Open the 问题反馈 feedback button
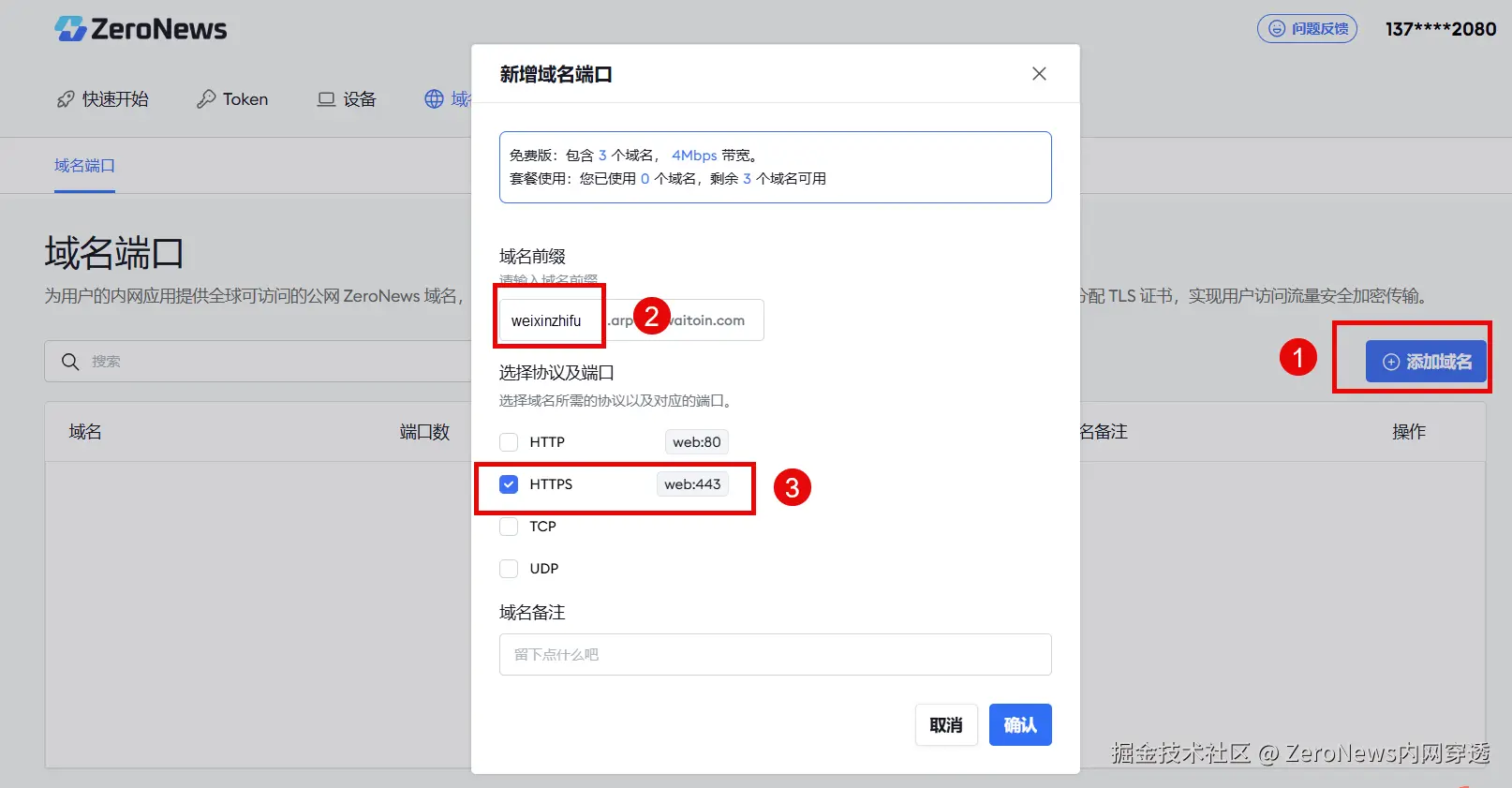 coord(1307,29)
